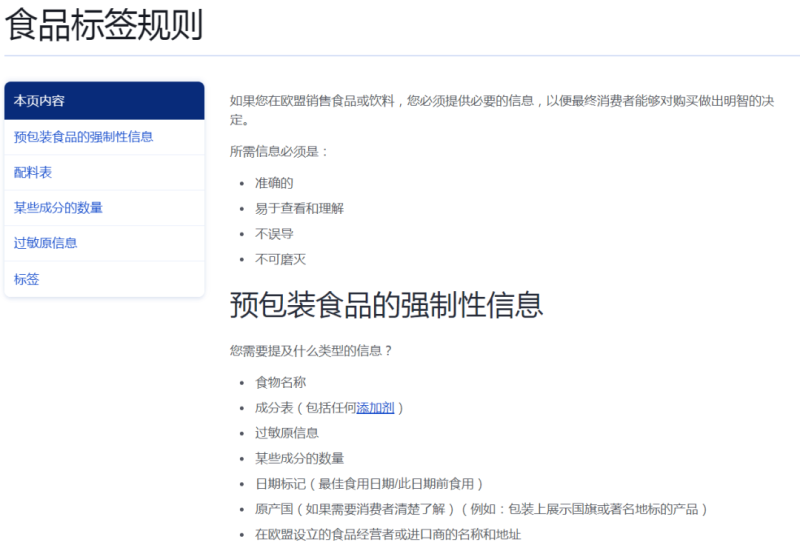Click the 准确的 bullet item
This screenshot has width=800, height=545.
click(x=274, y=183)
